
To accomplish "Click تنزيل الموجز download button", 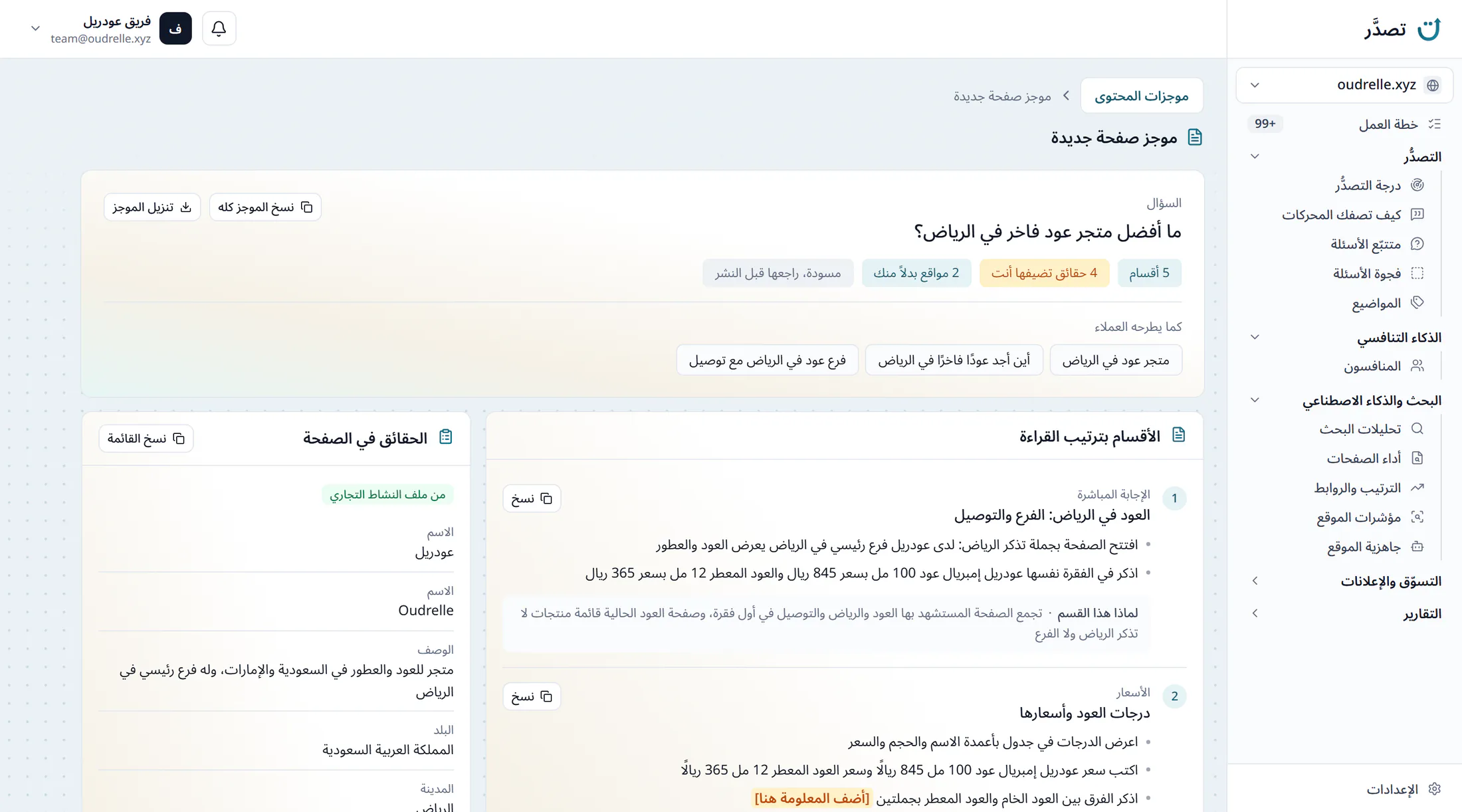I will coord(152,207).
